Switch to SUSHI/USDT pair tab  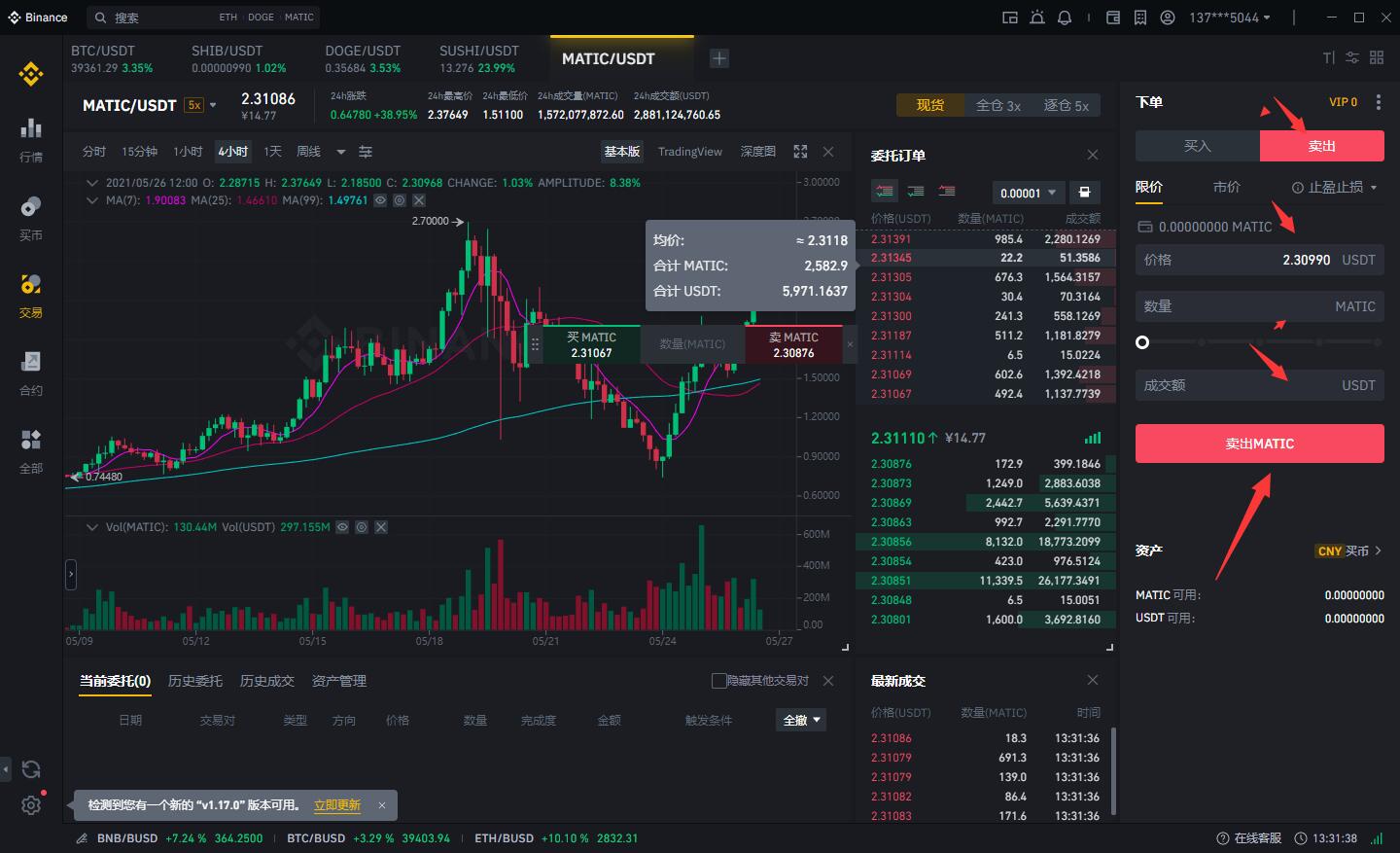479,59
